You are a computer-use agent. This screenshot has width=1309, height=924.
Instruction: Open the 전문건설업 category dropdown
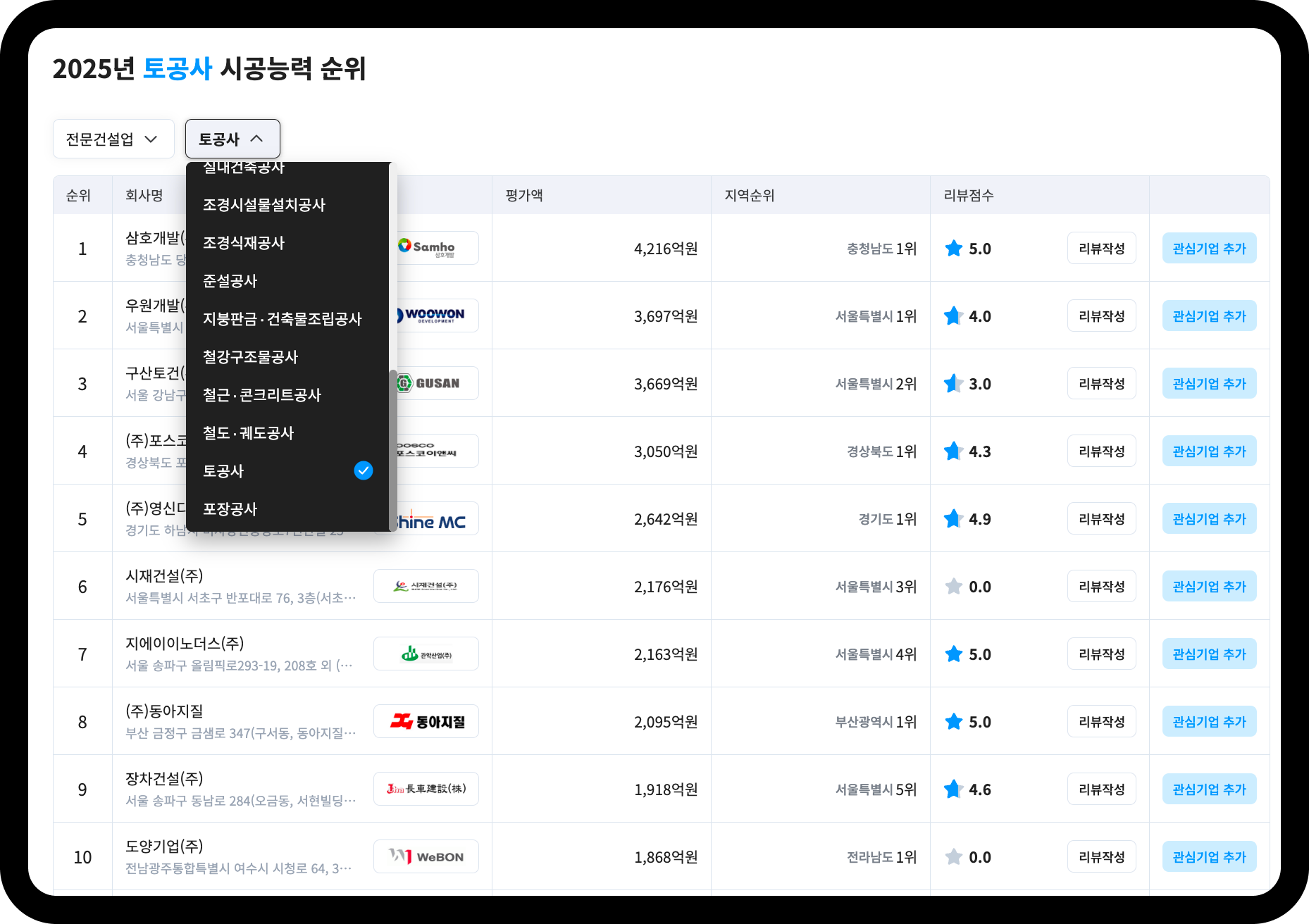click(113, 139)
